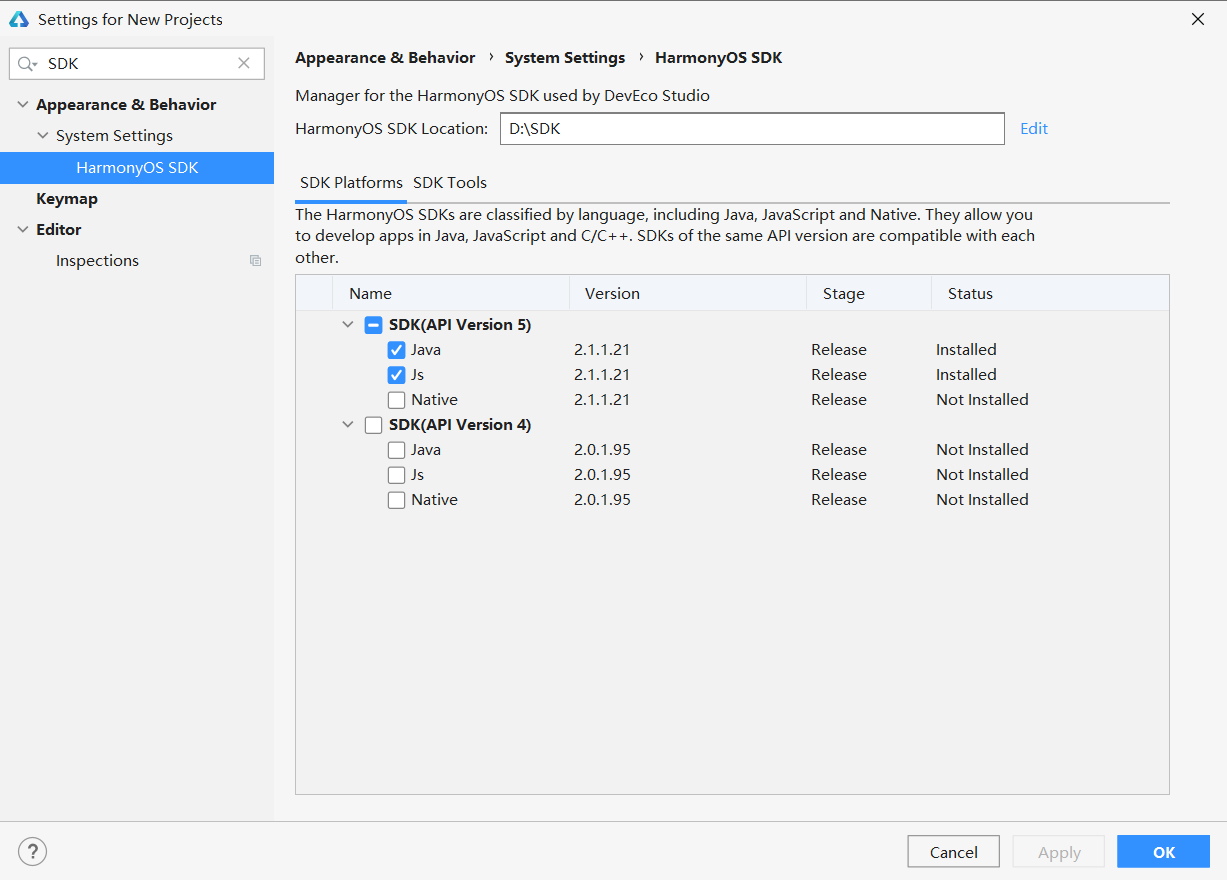
Task: Click the DevEco Studio logo in title bar
Action: pyautogui.click(x=18, y=19)
